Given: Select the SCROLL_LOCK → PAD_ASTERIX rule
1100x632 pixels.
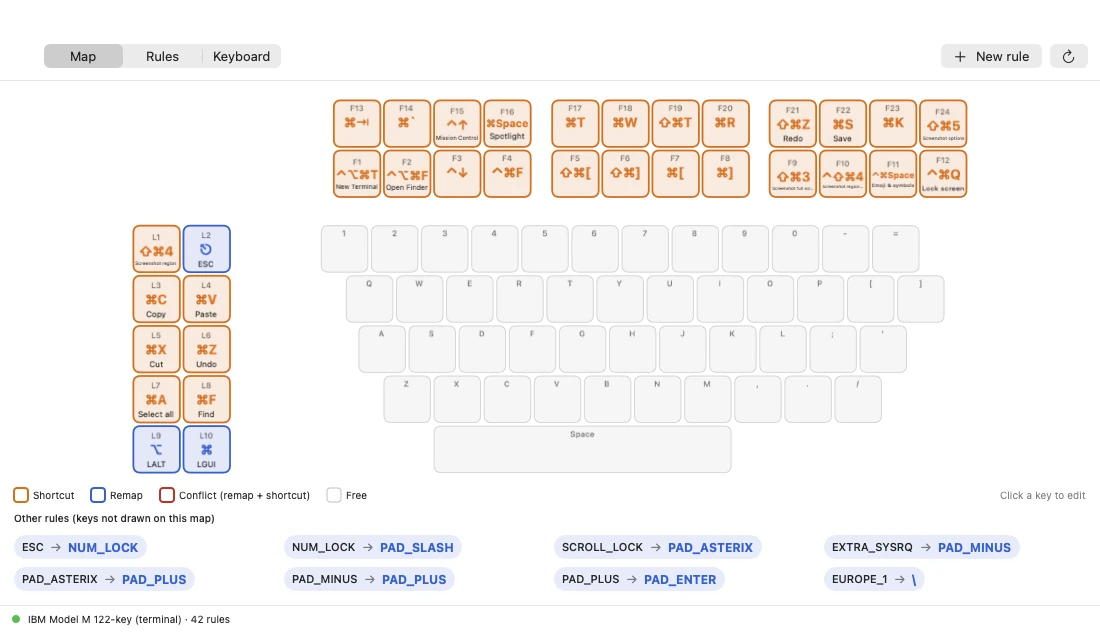Looking at the screenshot, I should coord(657,547).
